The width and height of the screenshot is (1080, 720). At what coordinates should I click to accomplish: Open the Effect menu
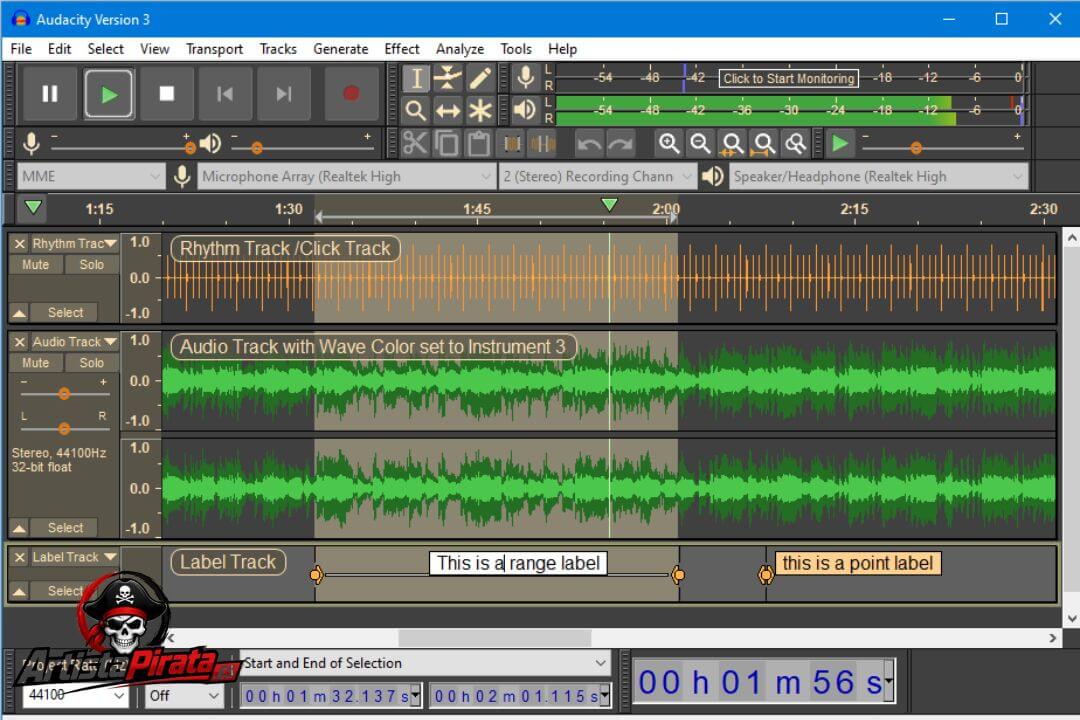(x=402, y=49)
